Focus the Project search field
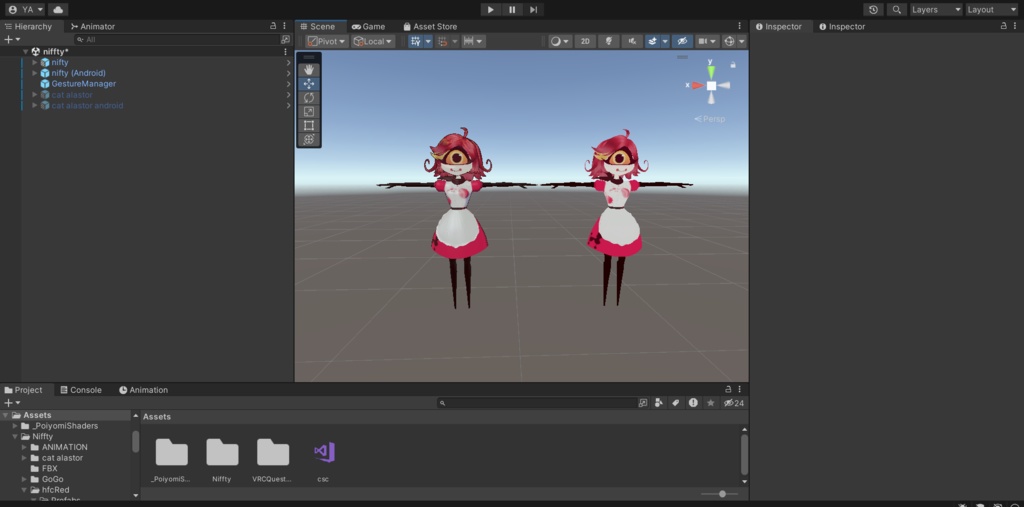The width and height of the screenshot is (1024, 507). pyautogui.click(x=537, y=403)
